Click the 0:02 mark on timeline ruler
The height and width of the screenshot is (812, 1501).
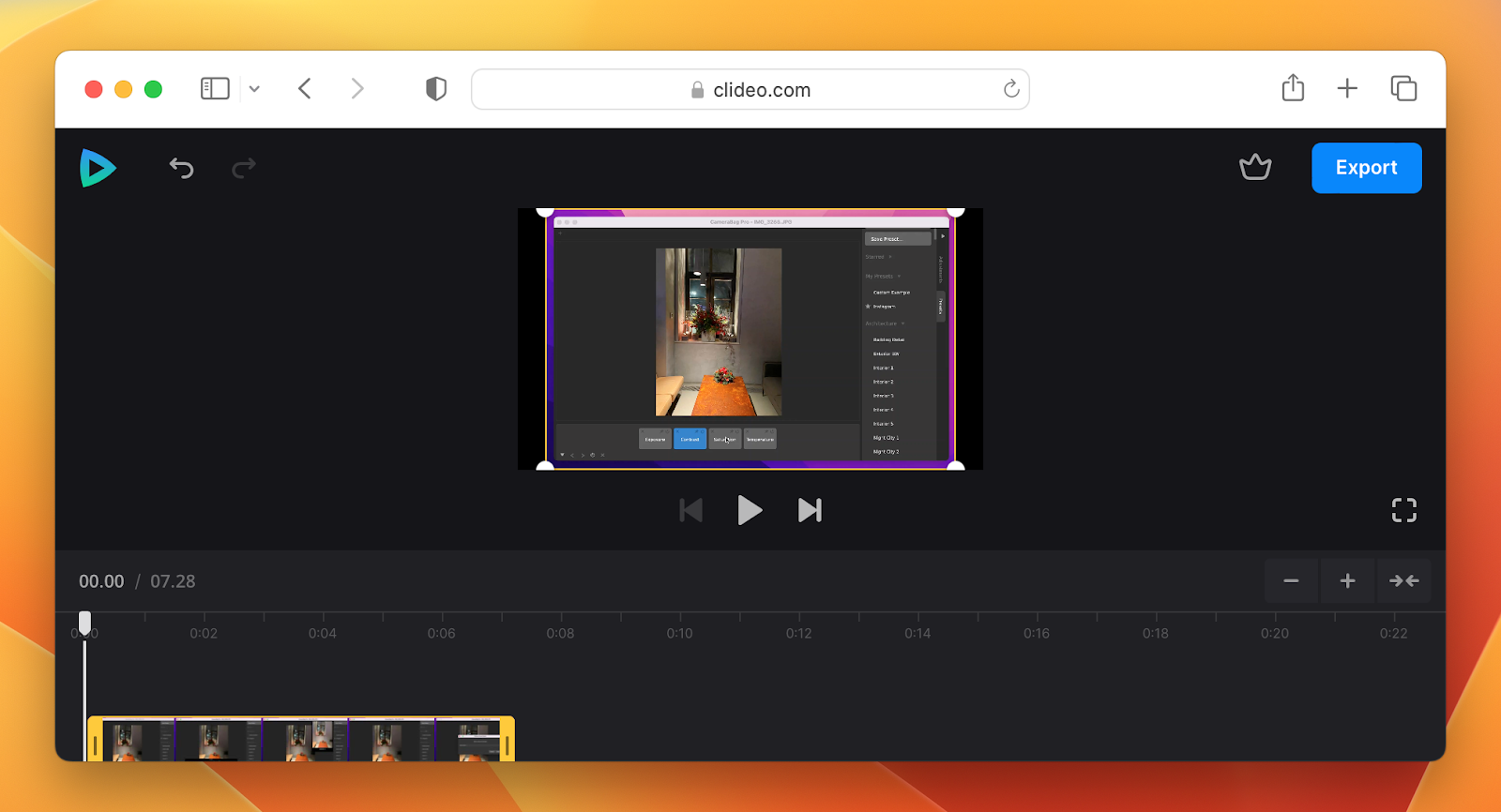pyautogui.click(x=204, y=633)
